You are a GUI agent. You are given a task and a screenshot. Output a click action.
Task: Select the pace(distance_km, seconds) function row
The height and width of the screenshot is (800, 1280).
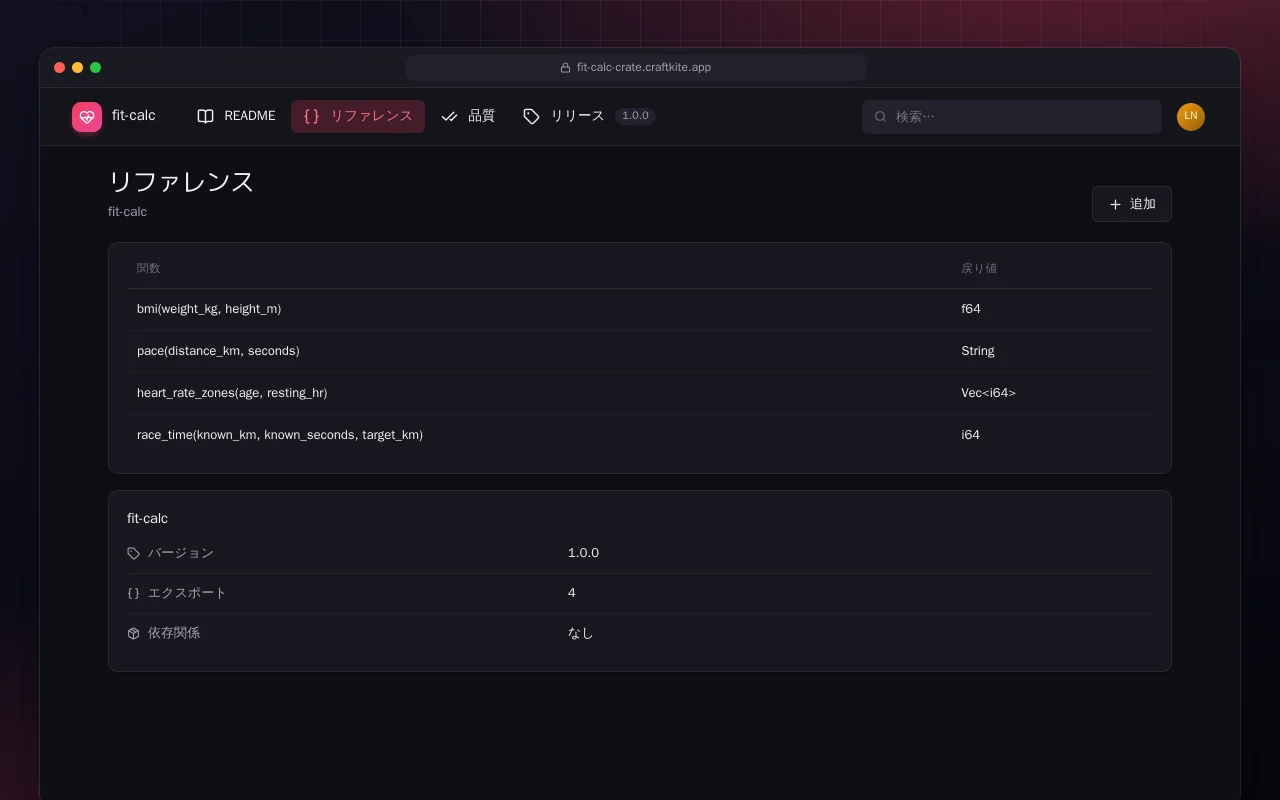pyautogui.click(x=640, y=351)
